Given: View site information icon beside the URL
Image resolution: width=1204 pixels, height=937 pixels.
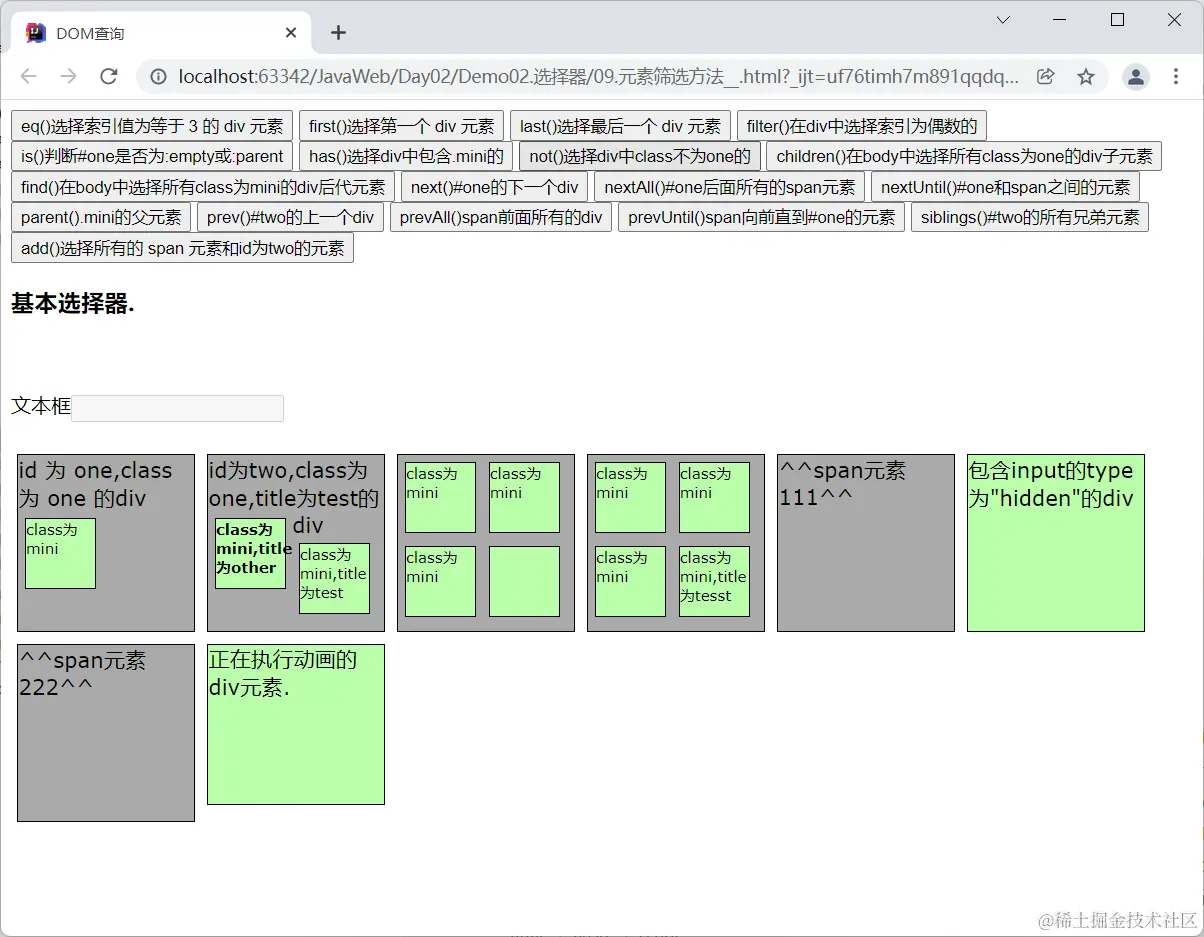Looking at the screenshot, I should [157, 77].
